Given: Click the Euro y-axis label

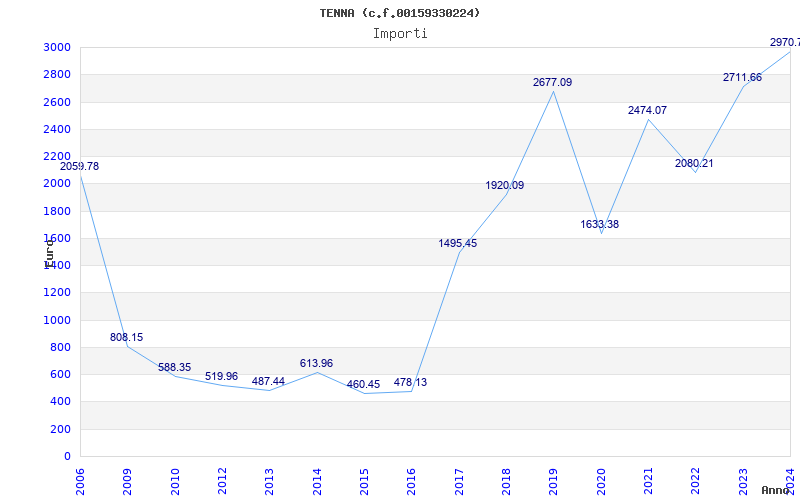Looking at the screenshot, I should click(x=49, y=253).
